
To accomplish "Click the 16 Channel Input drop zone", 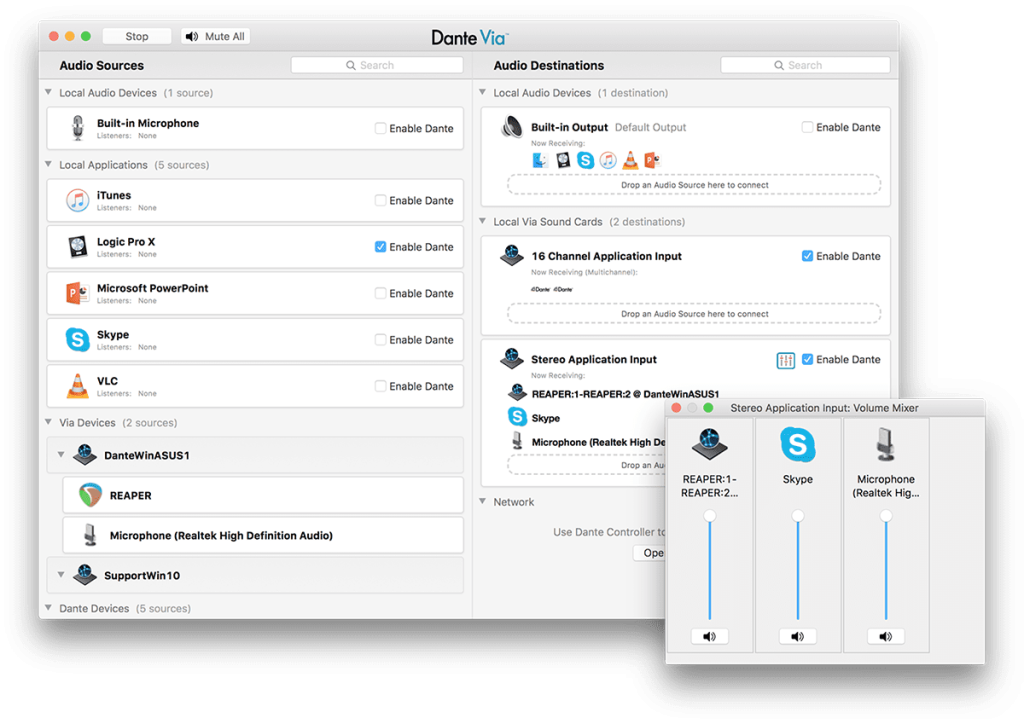I will (x=694, y=313).
